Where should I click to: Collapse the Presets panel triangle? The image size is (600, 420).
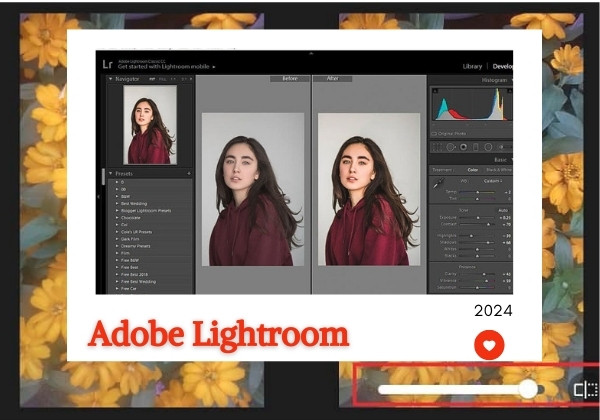click(111, 173)
